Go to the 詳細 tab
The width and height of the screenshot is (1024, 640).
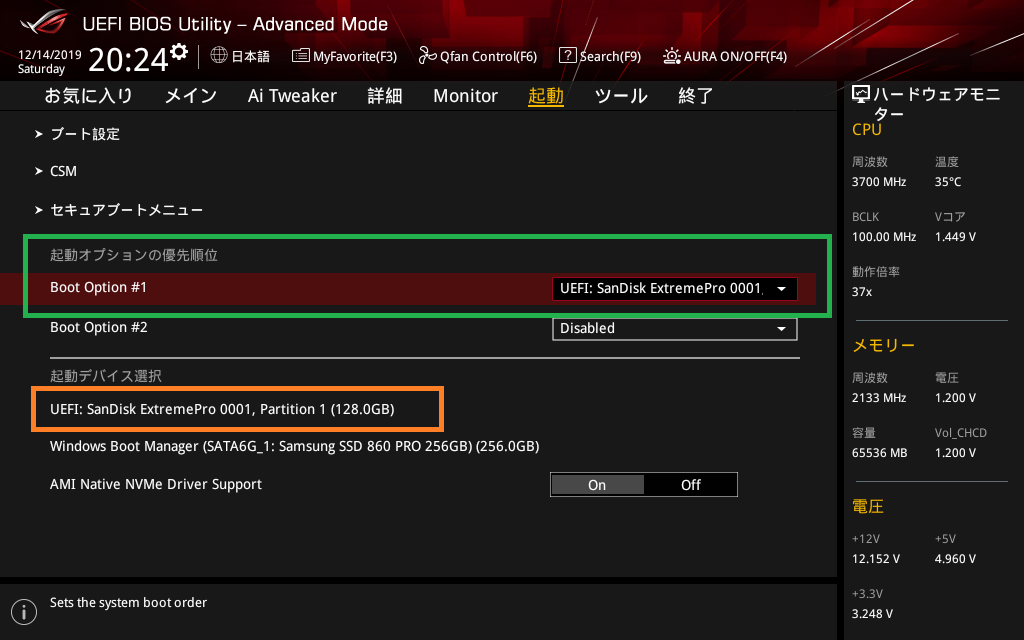click(x=385, y=96)
